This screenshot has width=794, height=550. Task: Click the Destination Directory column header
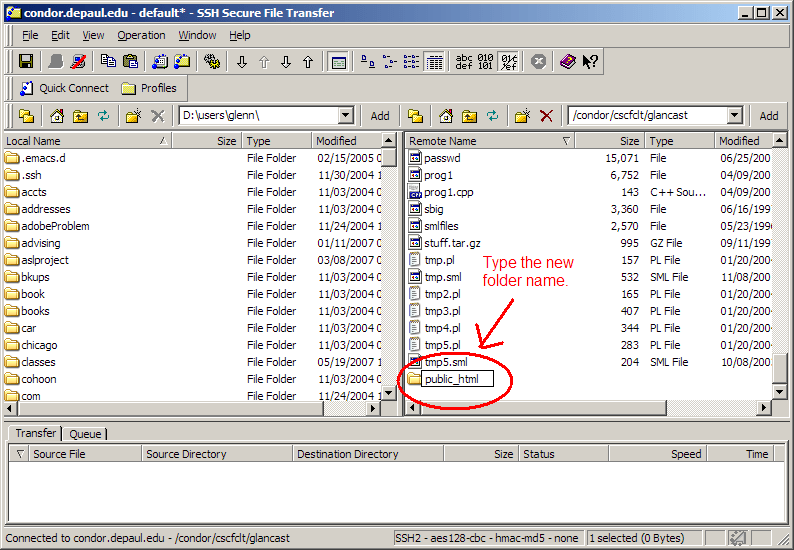coord(368,454)
